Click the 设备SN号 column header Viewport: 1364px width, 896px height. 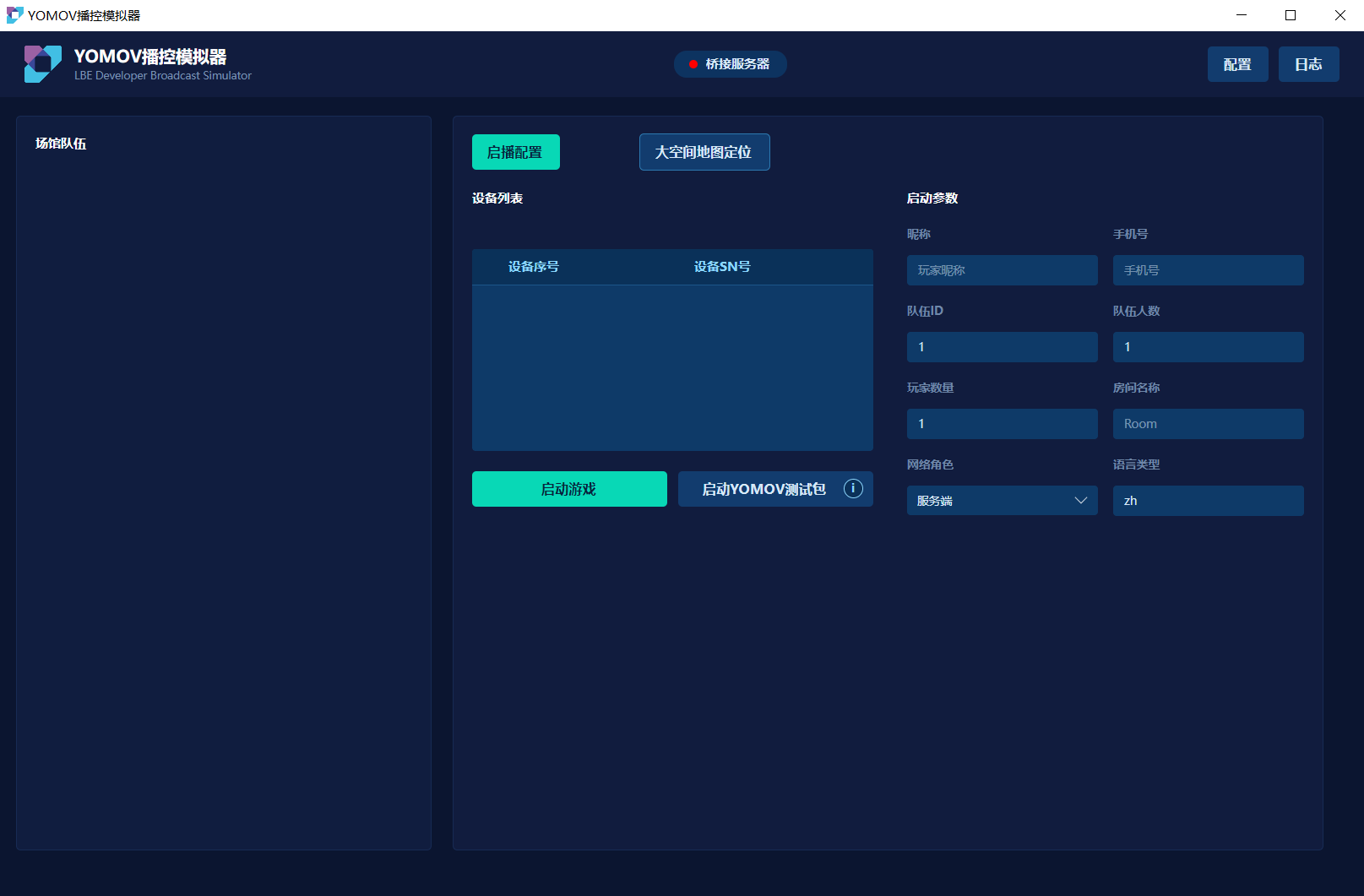click(x=722, y=267)
